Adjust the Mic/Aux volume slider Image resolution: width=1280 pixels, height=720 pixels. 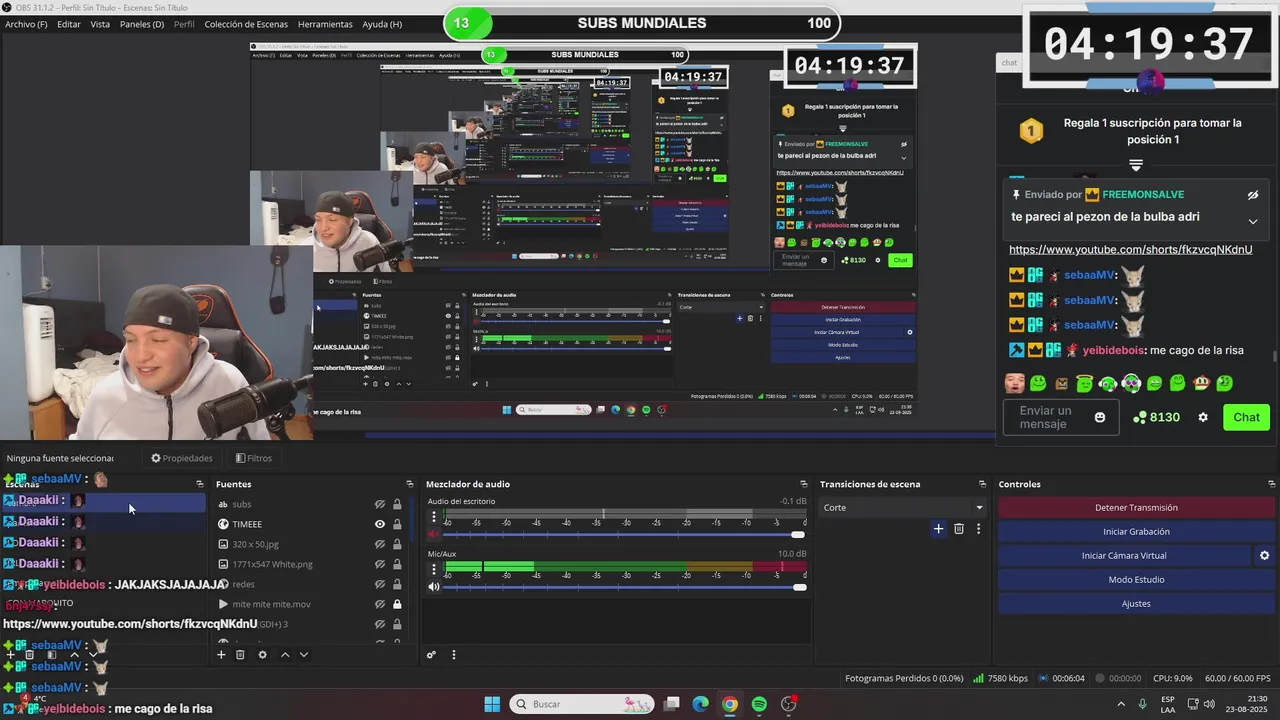point(622,587)
